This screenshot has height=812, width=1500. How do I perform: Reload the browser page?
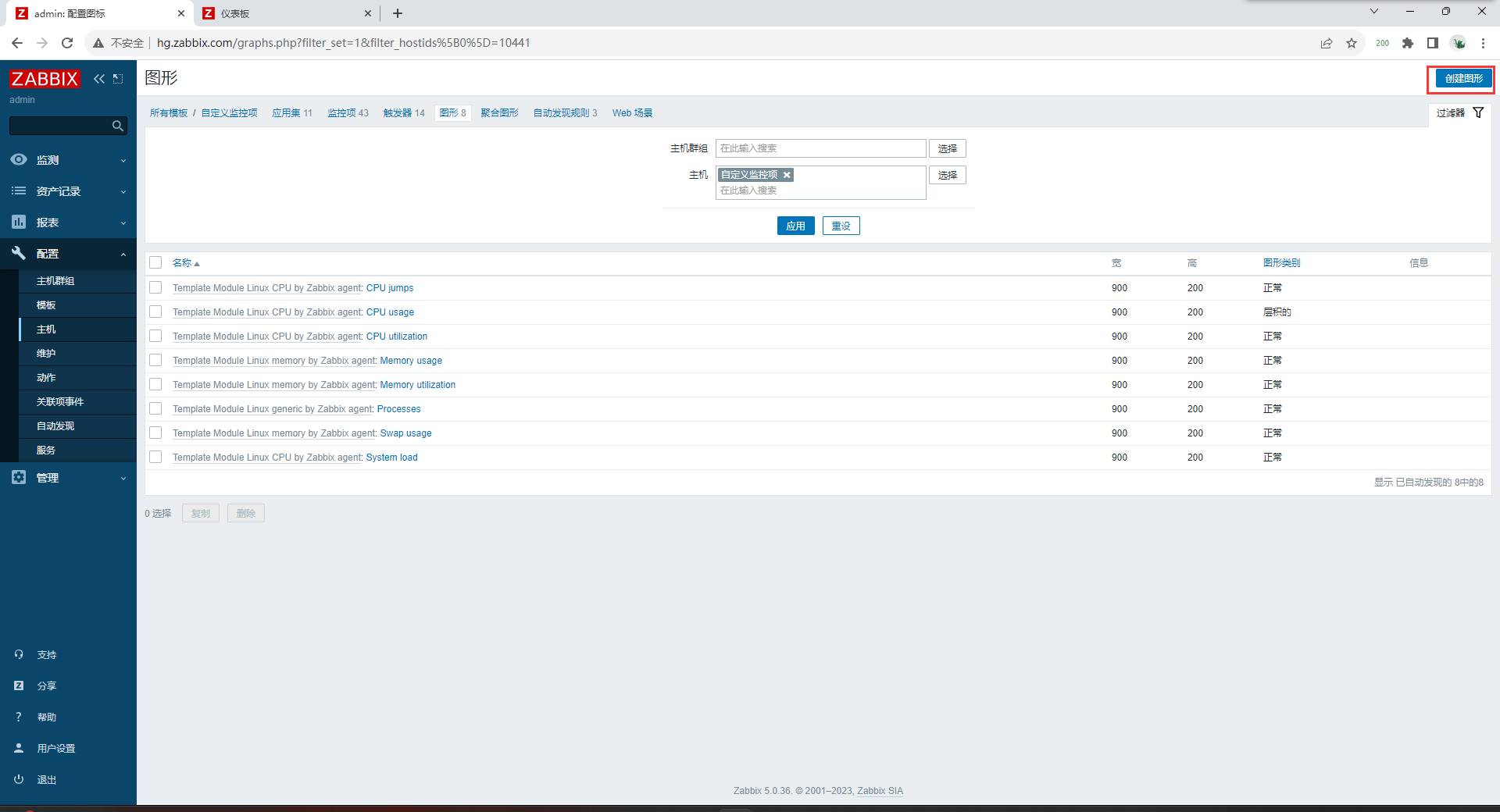pyautogui.click(x=67, y=43)
